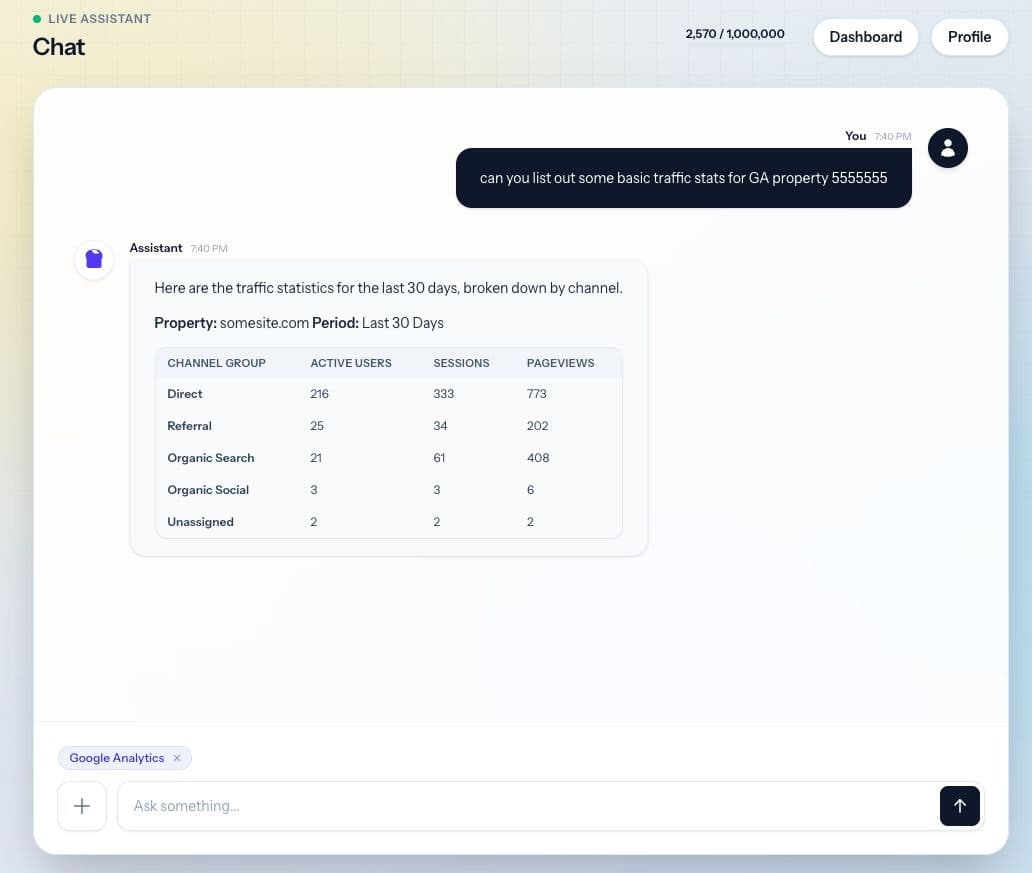1032x873 pixels.
Task: Open the Profile page
Action: tap(969, 37)
